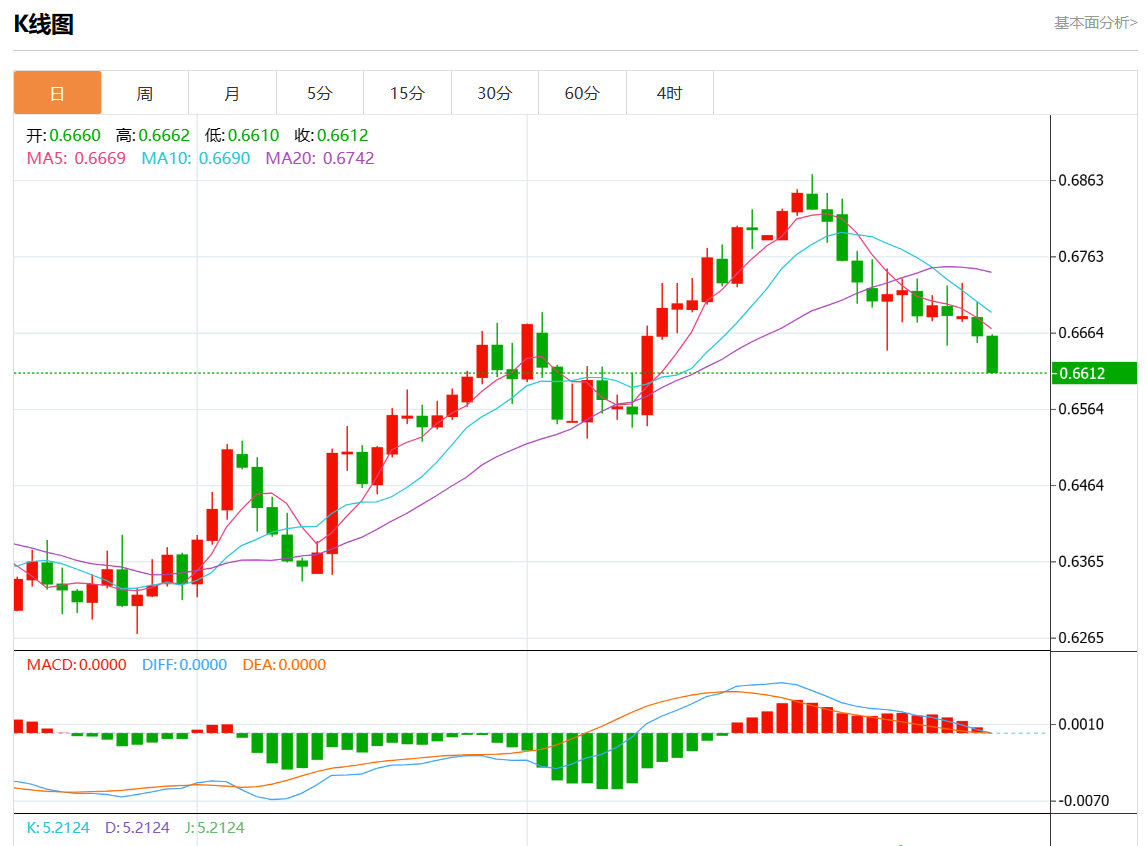Viewport: 1147px width, 846px height.
Task: Click the latest green candlestick
Action: [992, 354]
